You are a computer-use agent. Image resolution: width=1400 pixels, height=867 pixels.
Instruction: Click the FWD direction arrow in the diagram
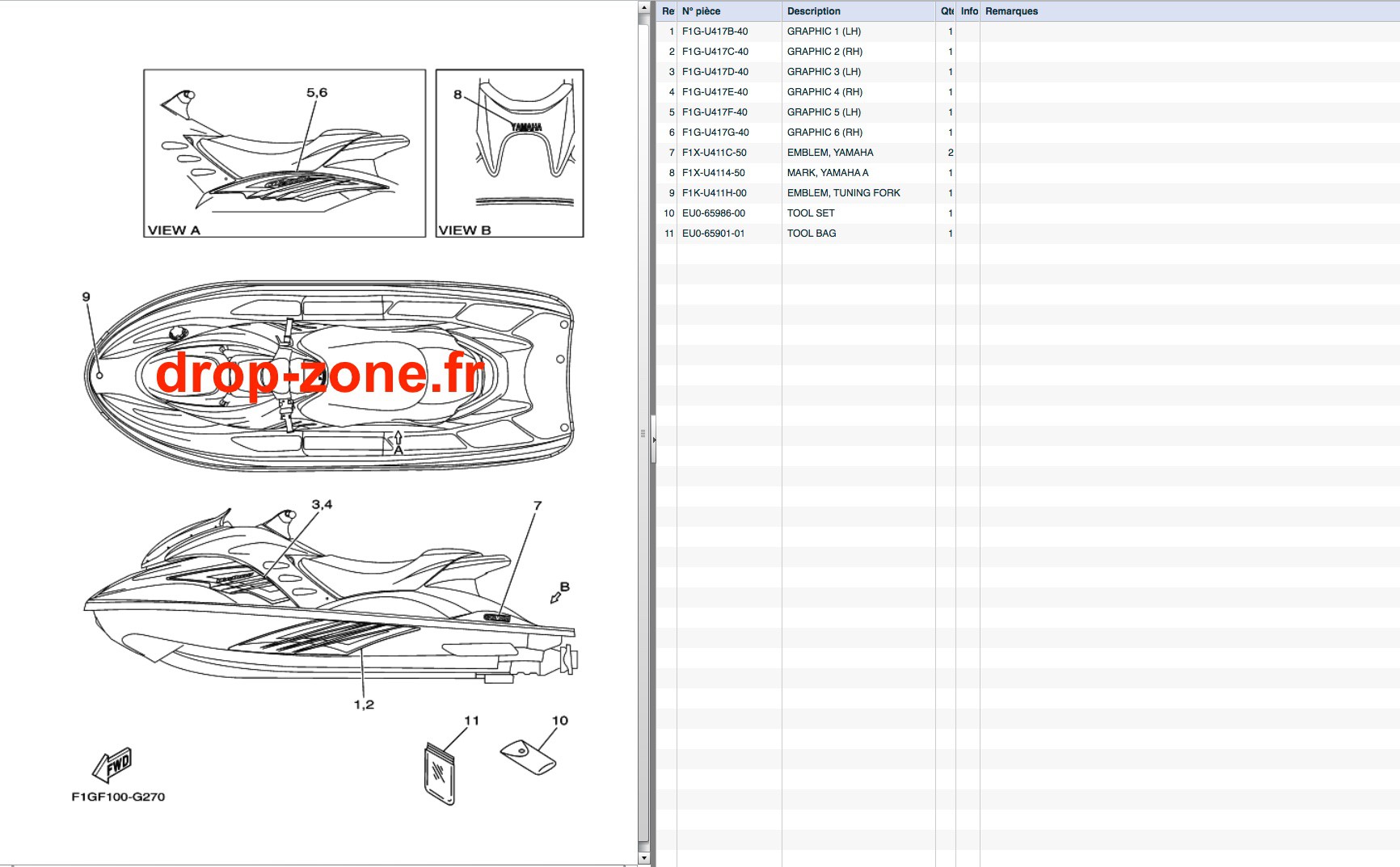(x=112, y=764)
